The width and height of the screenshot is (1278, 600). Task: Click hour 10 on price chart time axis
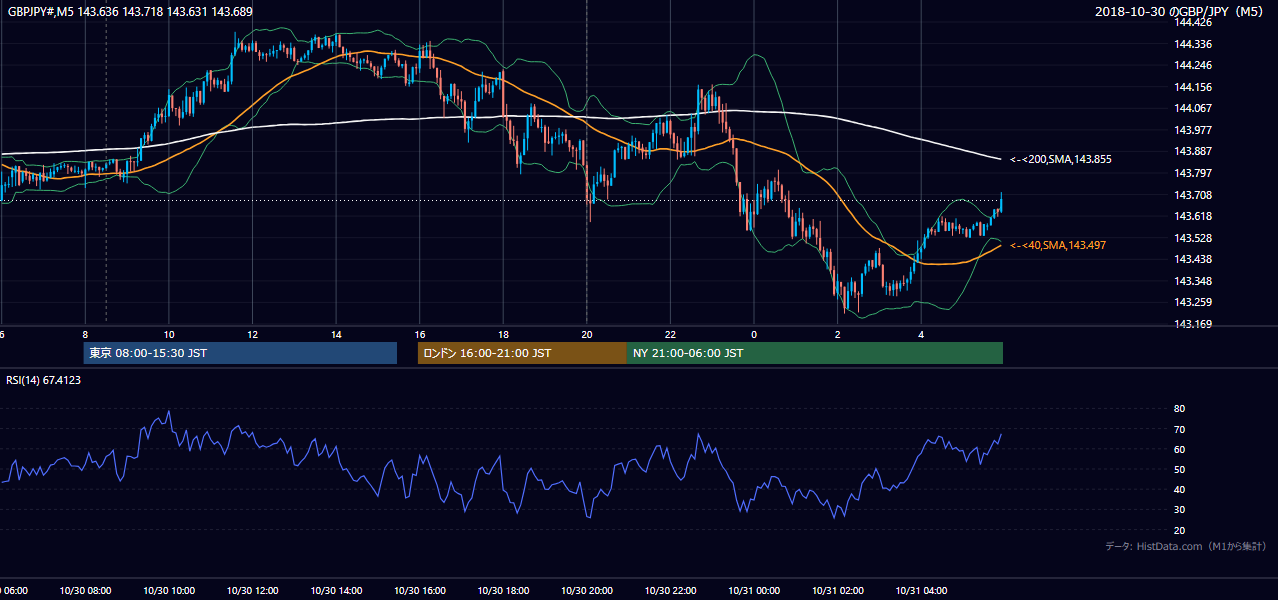pyautogui.click(x=169, y=335)
